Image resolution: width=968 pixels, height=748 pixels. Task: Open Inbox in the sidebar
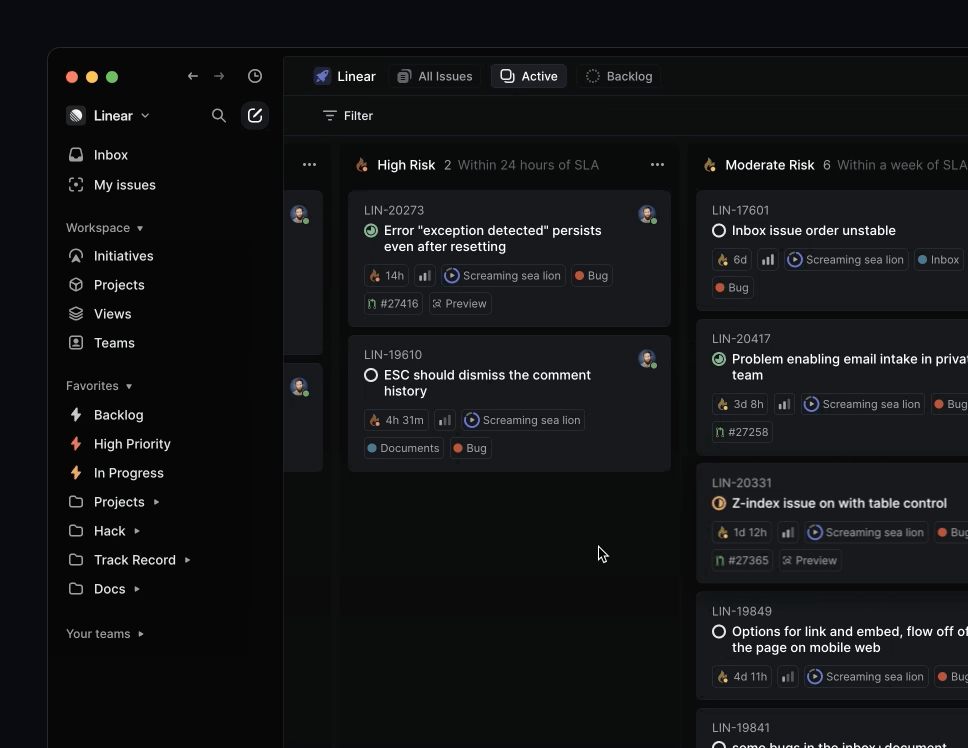(111, 155)
